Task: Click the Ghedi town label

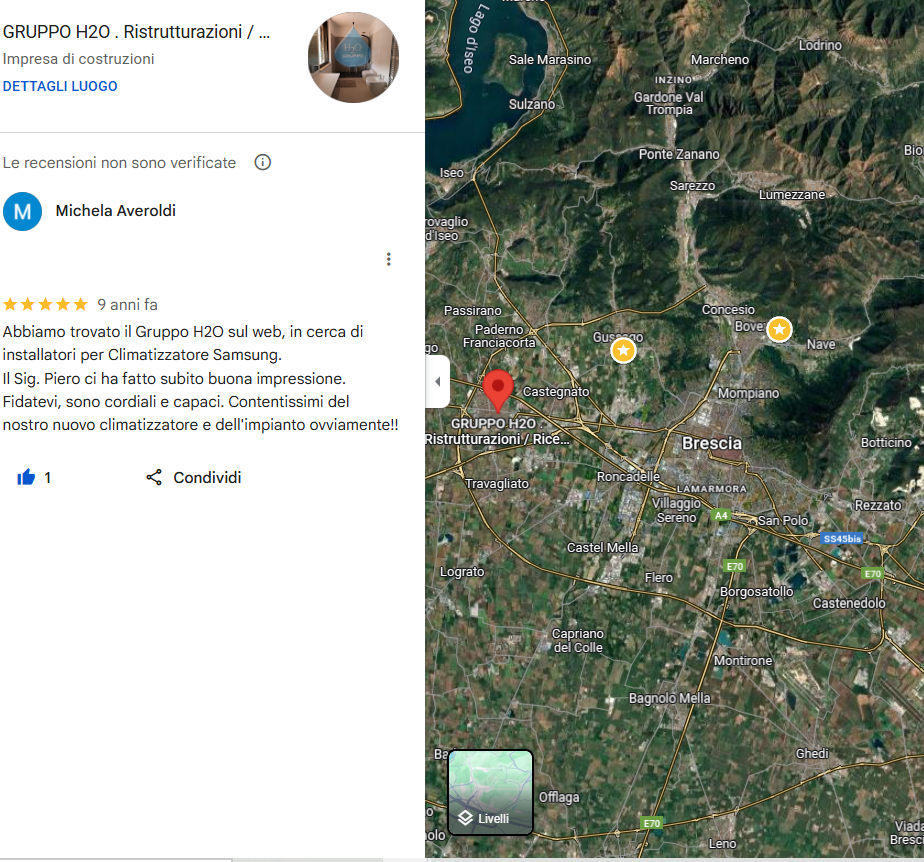Action: [812, 754]
